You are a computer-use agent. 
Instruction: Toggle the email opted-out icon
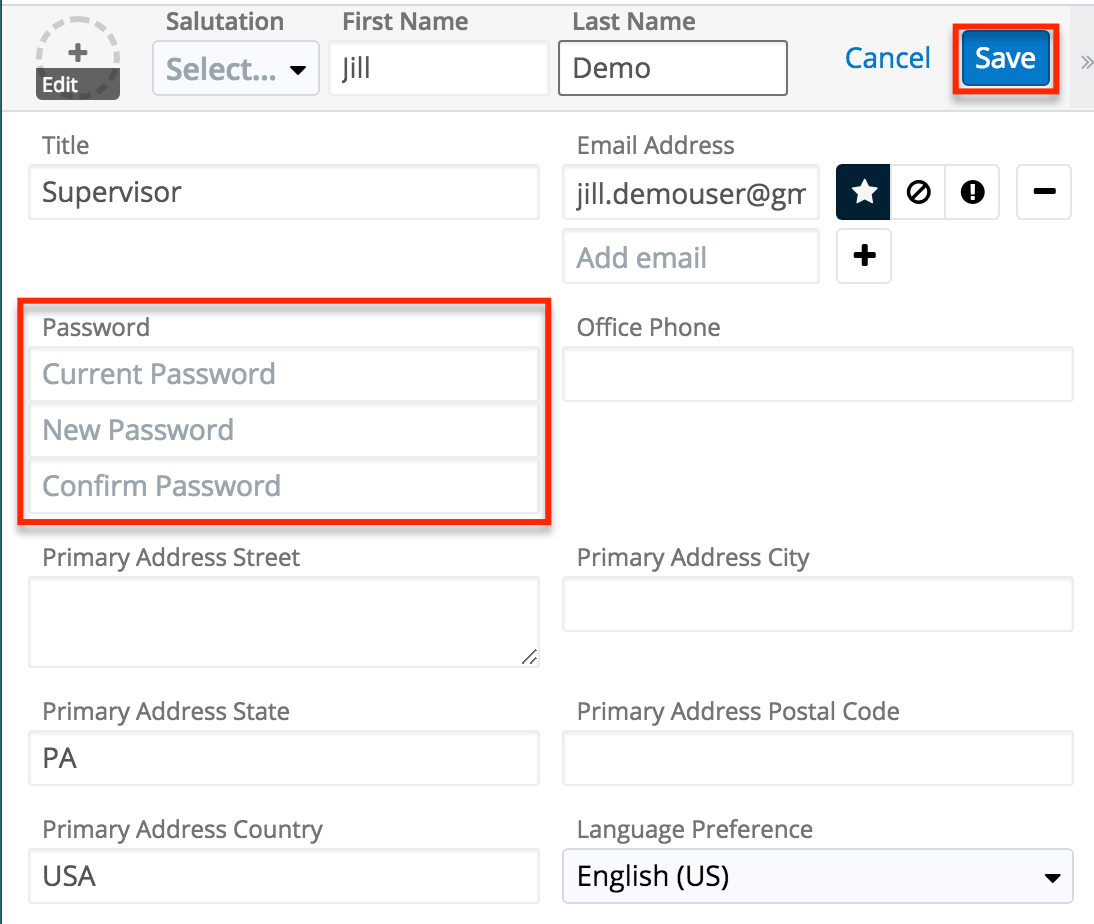[918, 192]
